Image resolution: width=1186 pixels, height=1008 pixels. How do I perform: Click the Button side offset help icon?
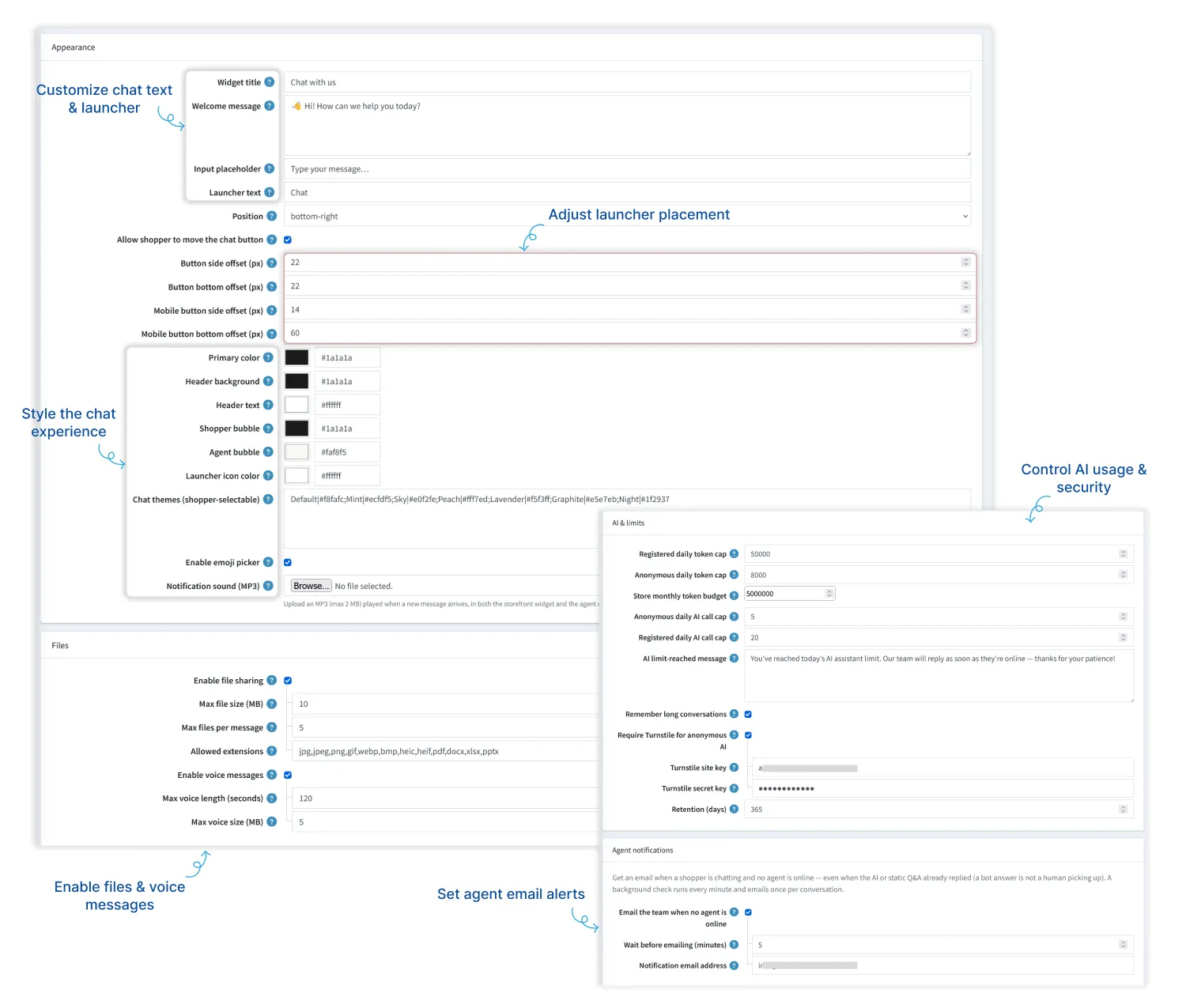271,263
